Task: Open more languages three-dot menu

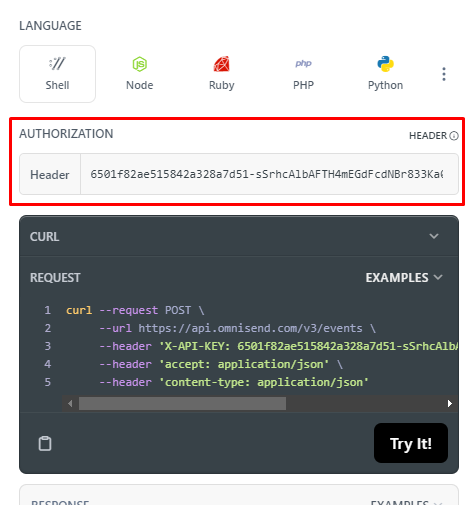Action: (x=444, y=74)
